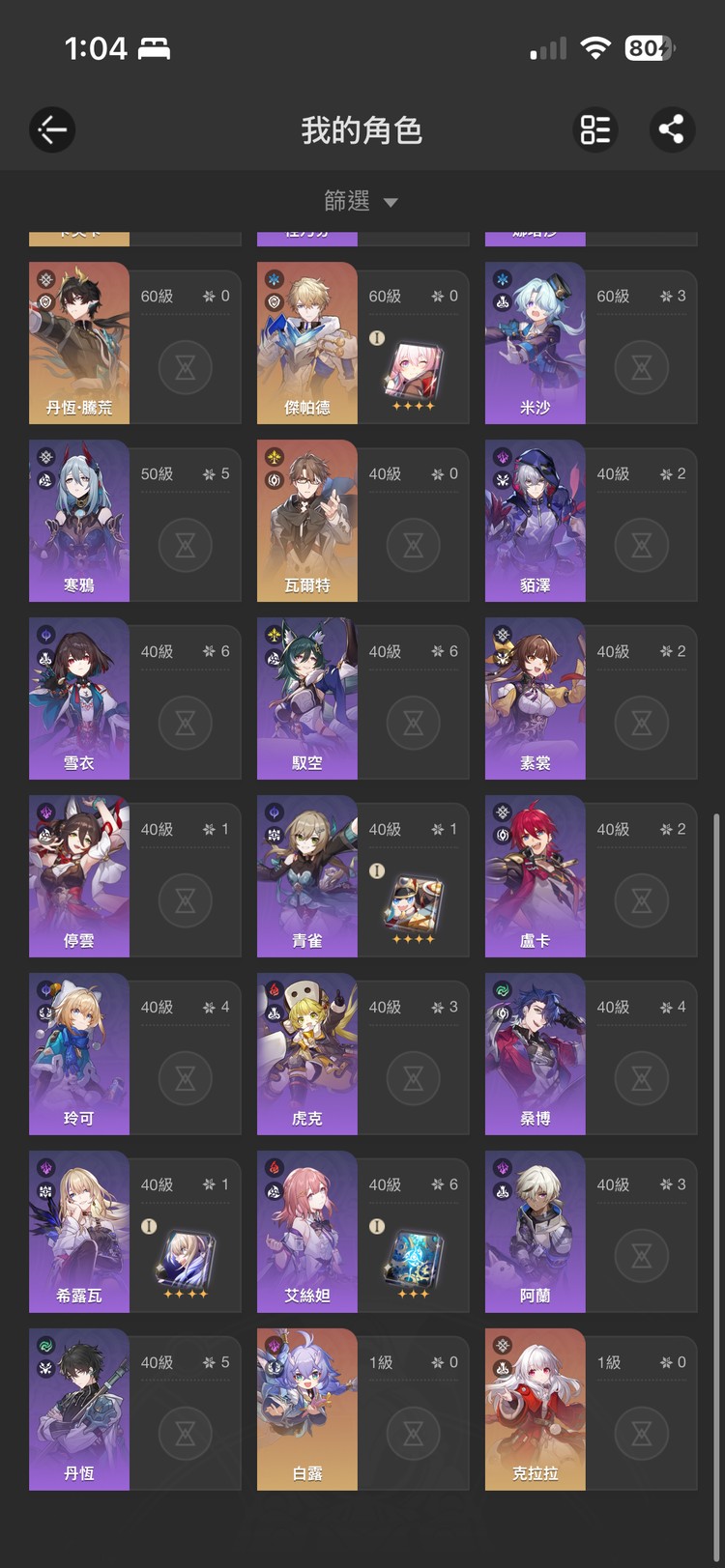Tap empty light cone slot for 丹恆•騰荒
The height and width of the screenshot is (1568, 725).
(186, 367)
